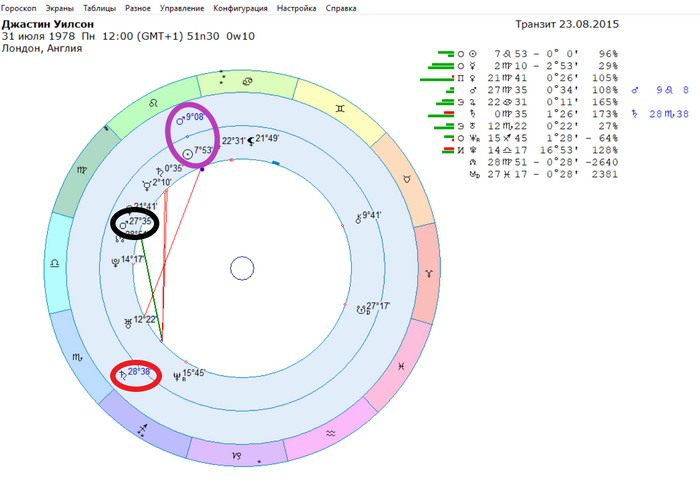The image size is (700, 486).
Task: Select the natal Saturn glyph at 0°35'
Action: point(160,171)
